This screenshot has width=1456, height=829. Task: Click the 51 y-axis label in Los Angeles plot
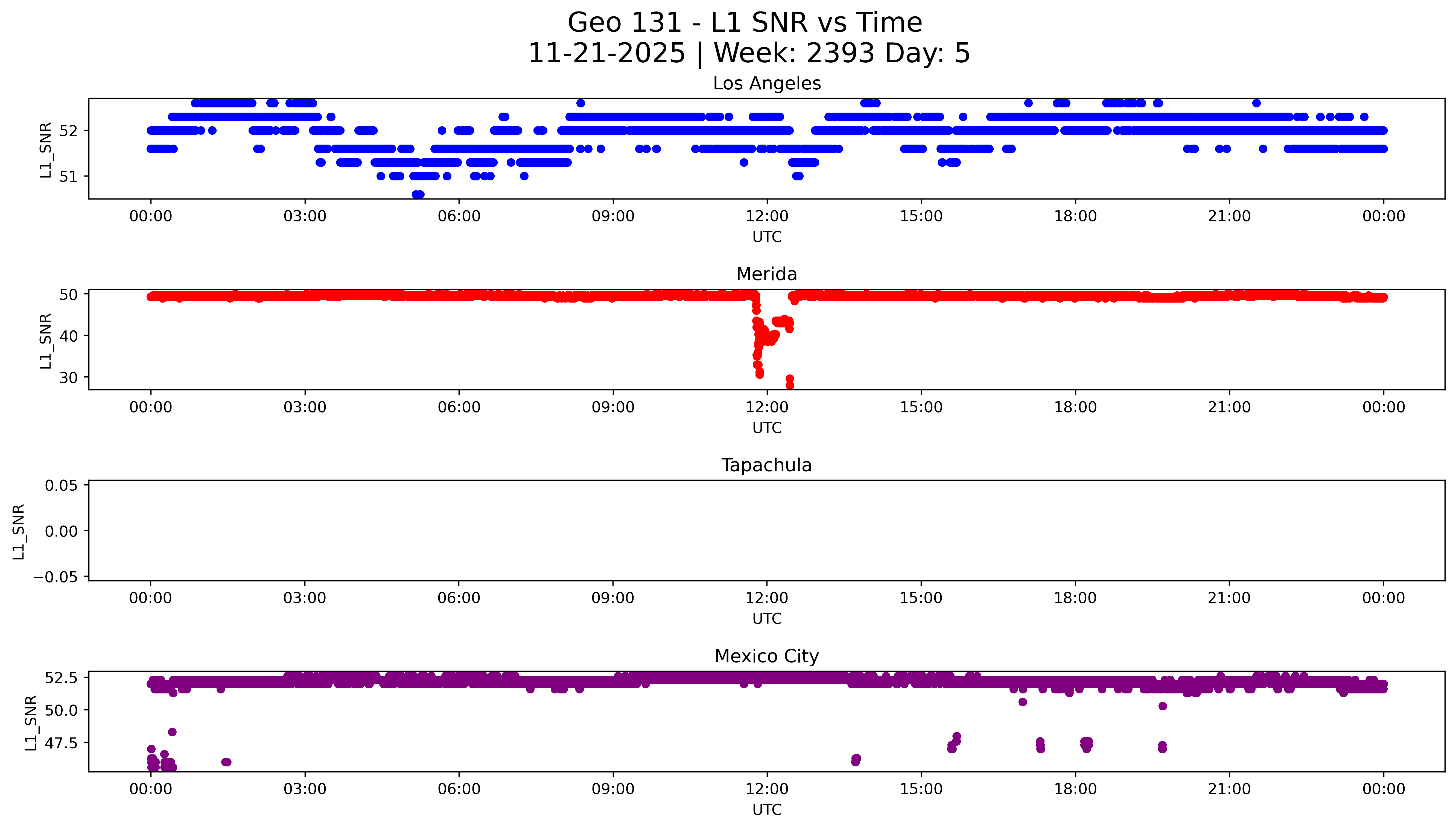pyautogui.click(x=68, y=177)
